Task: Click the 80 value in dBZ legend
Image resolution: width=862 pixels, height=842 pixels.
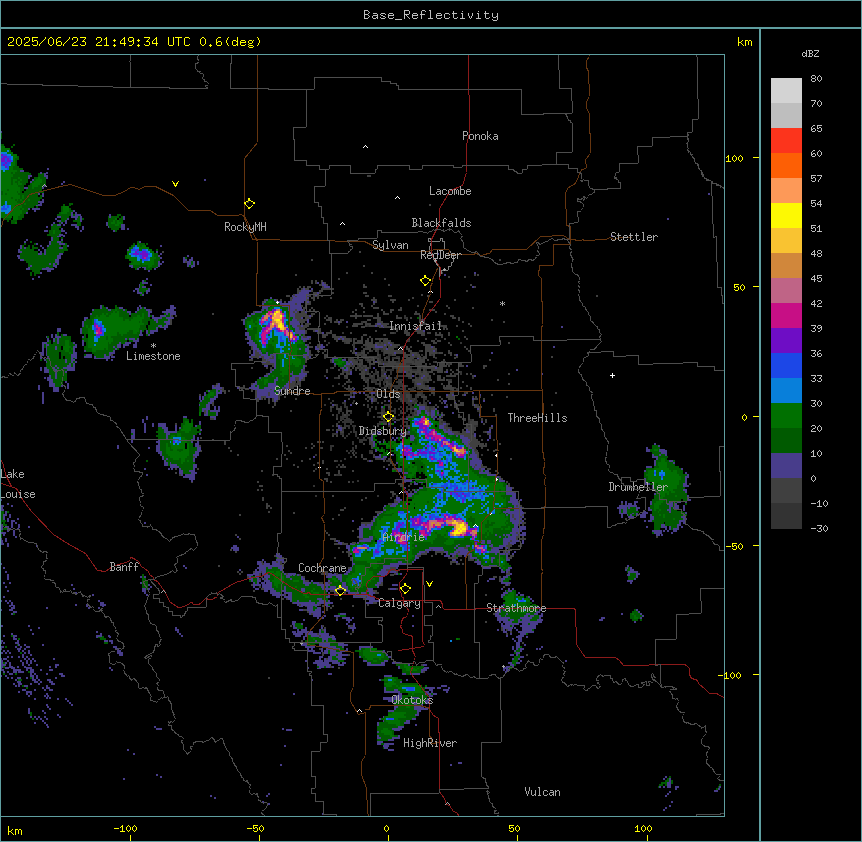Action: [x=816, y=79]
